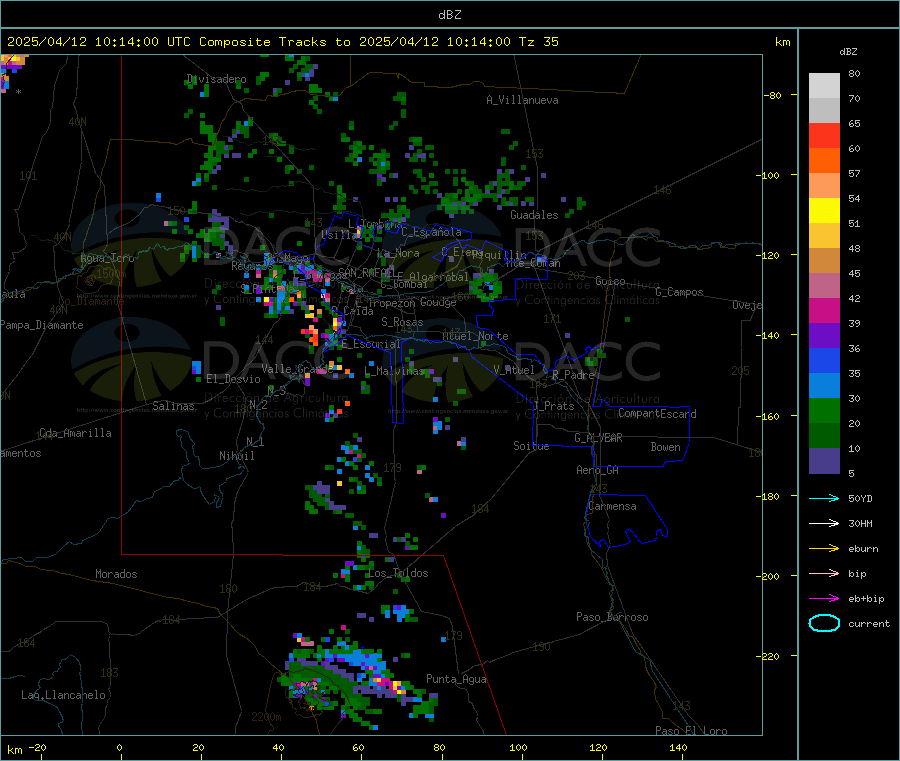
Task: Click the white 30HM arrow legend icon
Action: [824, 523]
